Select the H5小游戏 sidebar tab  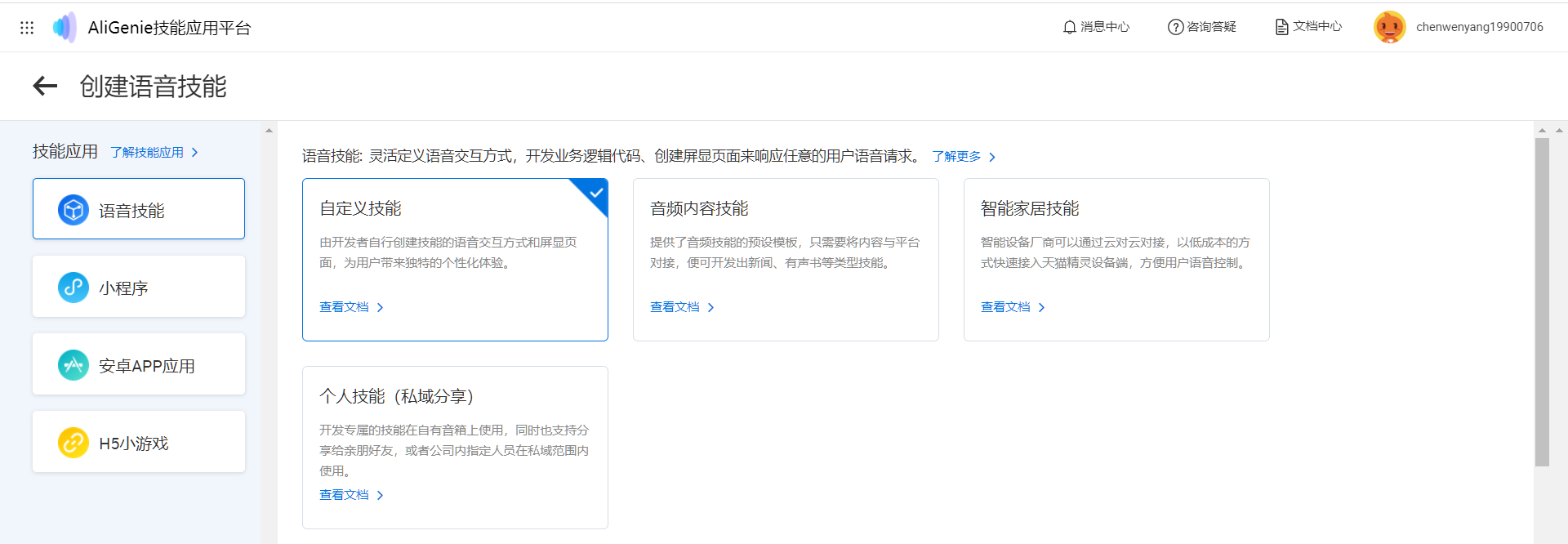pyautogui.click(x=139, y=442)
